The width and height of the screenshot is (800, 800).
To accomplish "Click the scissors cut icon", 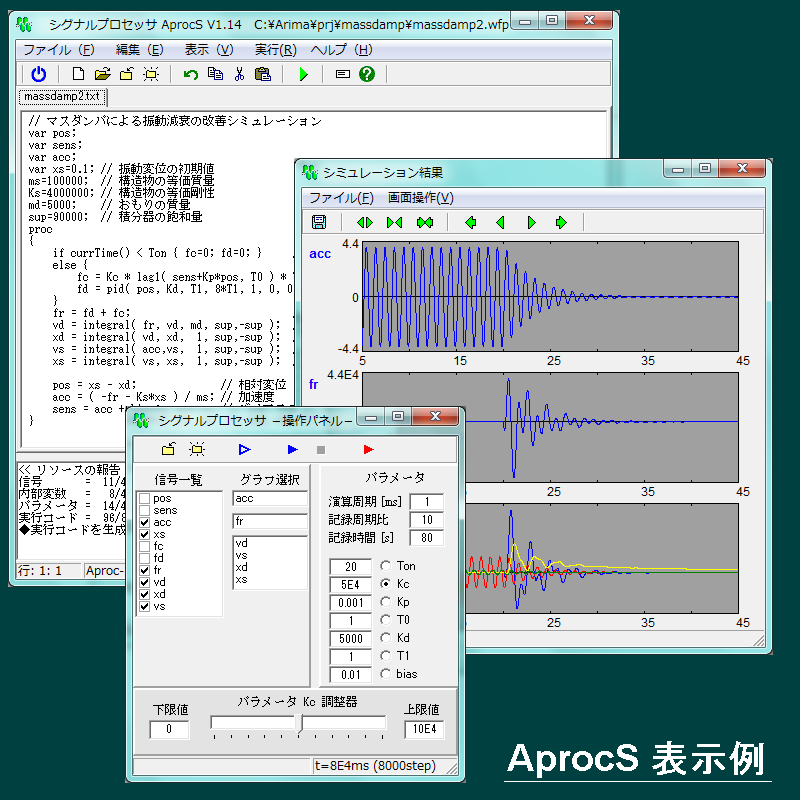I will pos(239,73).
